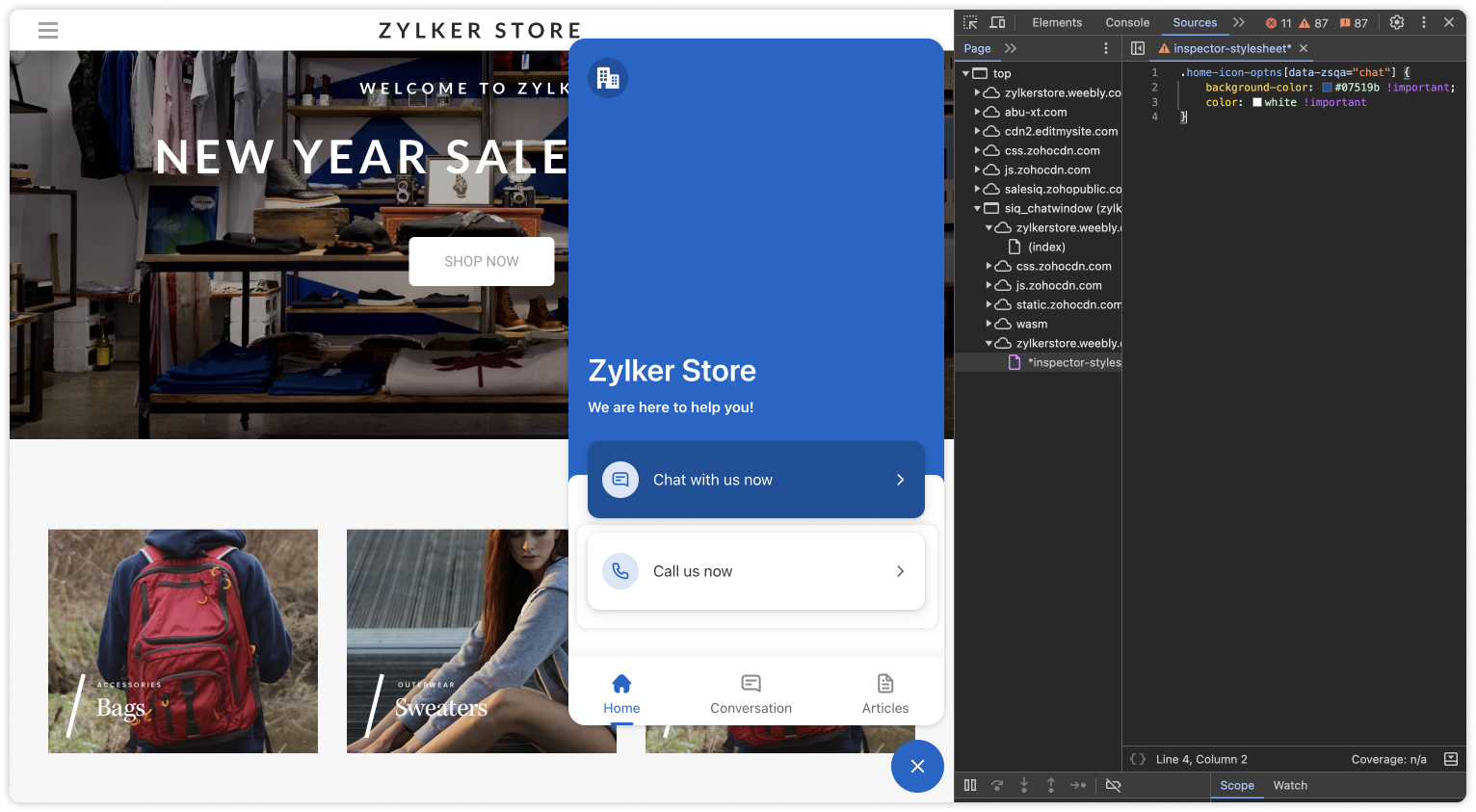Close the inspector-stylesheet editor tab
Screen dimensions: 1476x812
pyautogui.click(x=1304, y=48)
